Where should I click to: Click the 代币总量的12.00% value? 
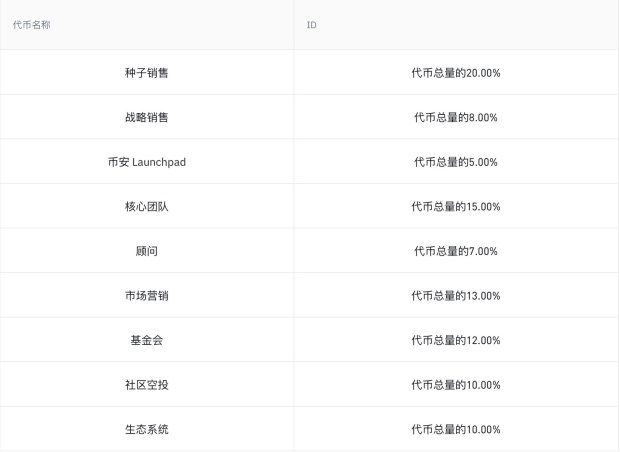(x=456, y=340)
